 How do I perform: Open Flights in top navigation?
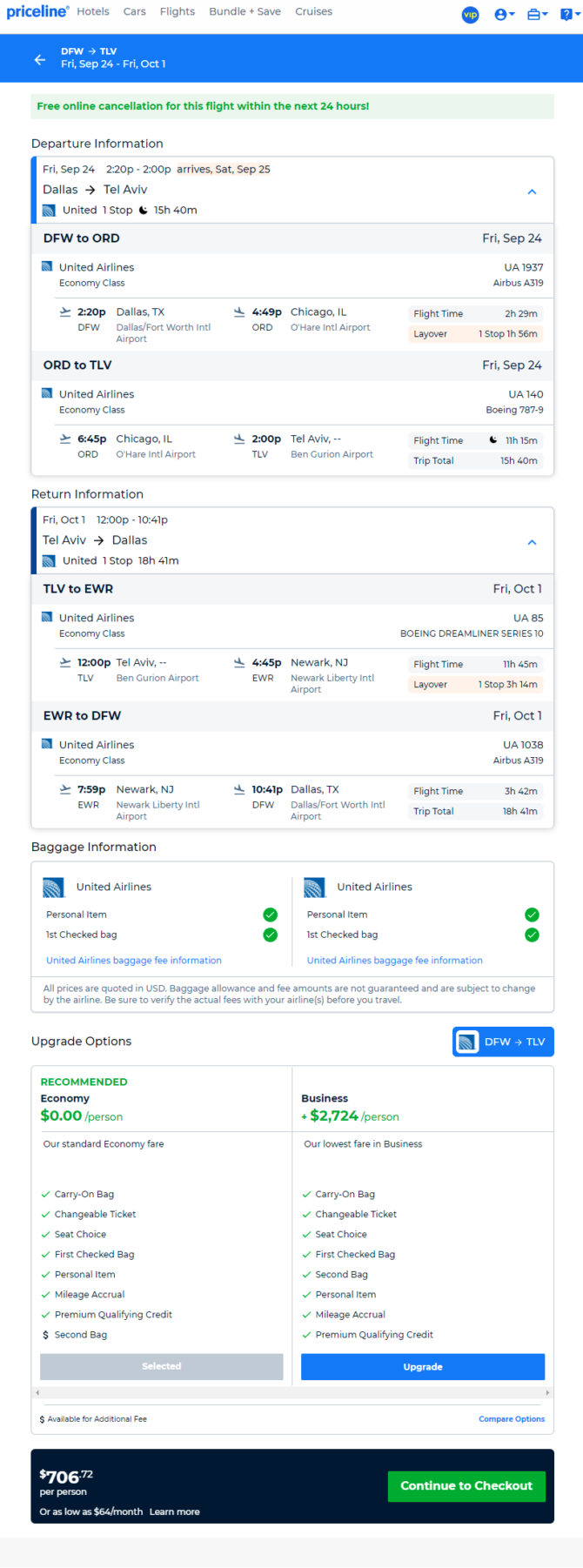tap(178, 11)
